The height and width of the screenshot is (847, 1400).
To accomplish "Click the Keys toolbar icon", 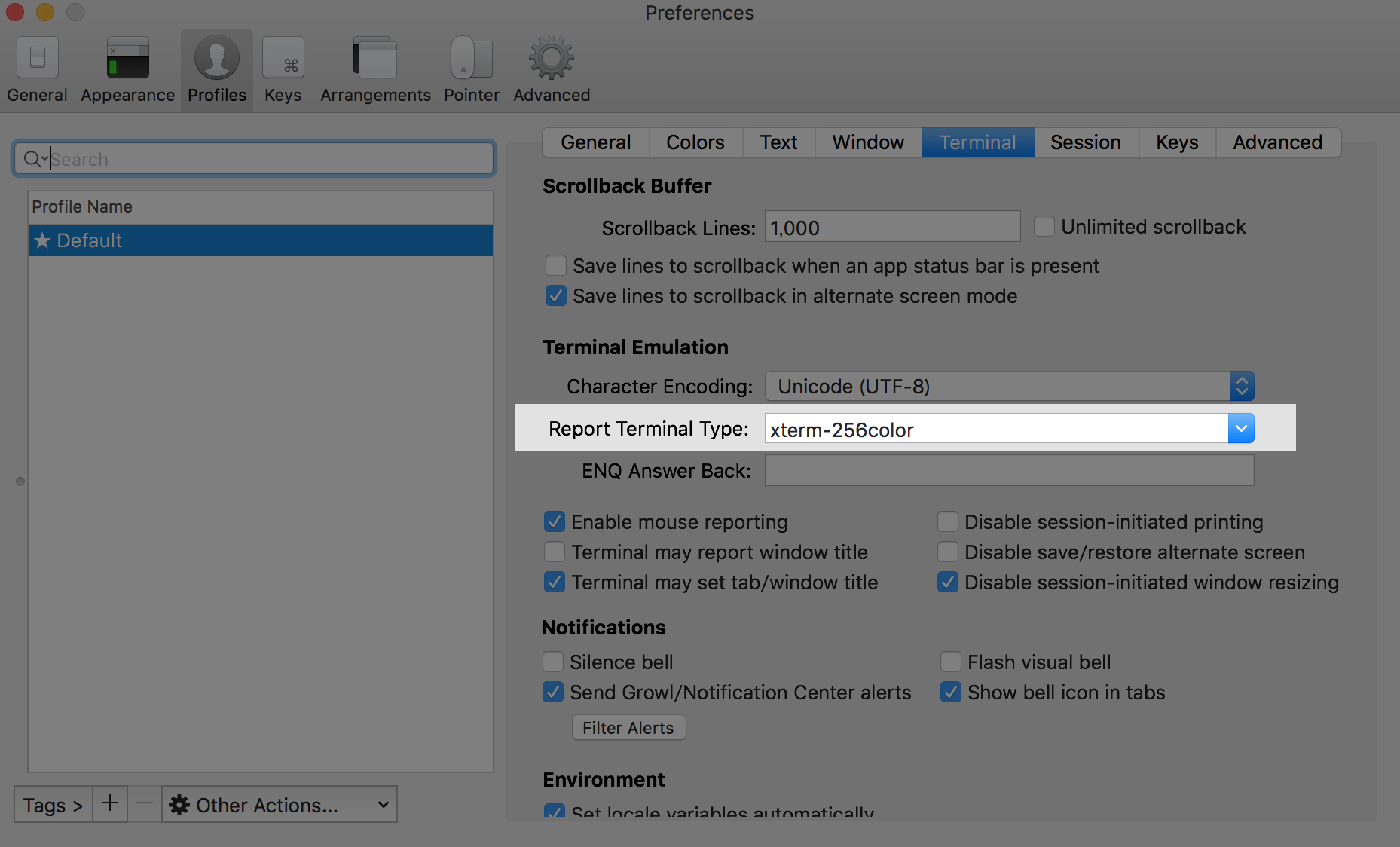I will (283, 59).
